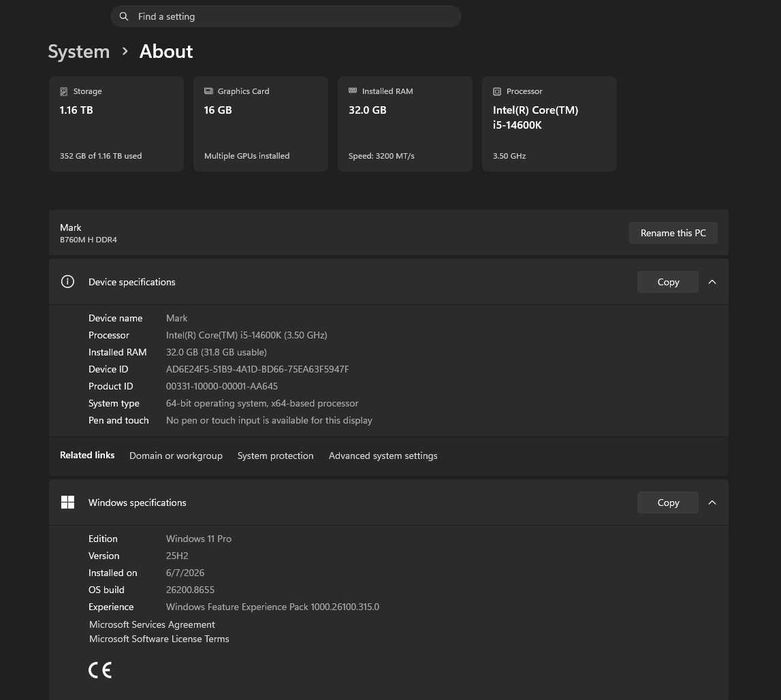Click the Device specifications info icon
This screenshot has width=781, height=700.
(x=67, y=281)
